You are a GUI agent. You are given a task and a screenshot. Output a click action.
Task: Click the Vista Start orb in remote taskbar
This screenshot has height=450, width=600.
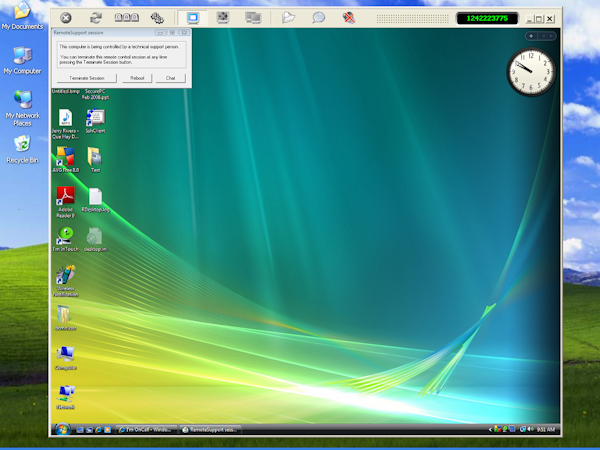pyautogui.click(x=62, y=429)
